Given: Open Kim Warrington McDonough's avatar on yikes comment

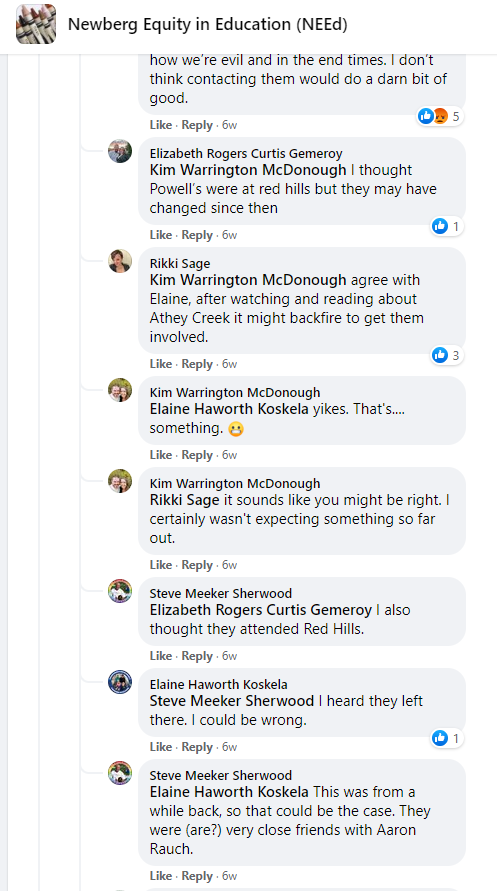Looking at the screenshot, I should [120, 390].
